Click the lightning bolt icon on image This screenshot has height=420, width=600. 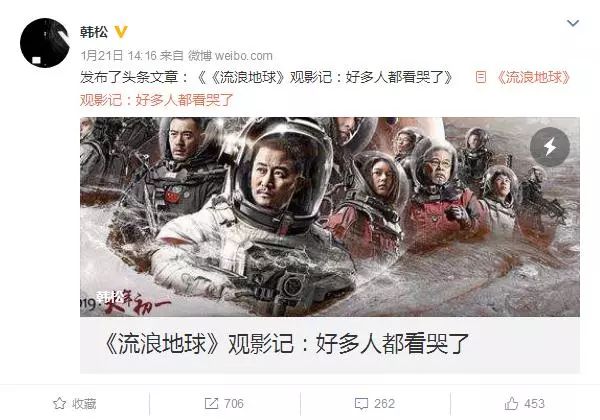click(x=550, y=147)
